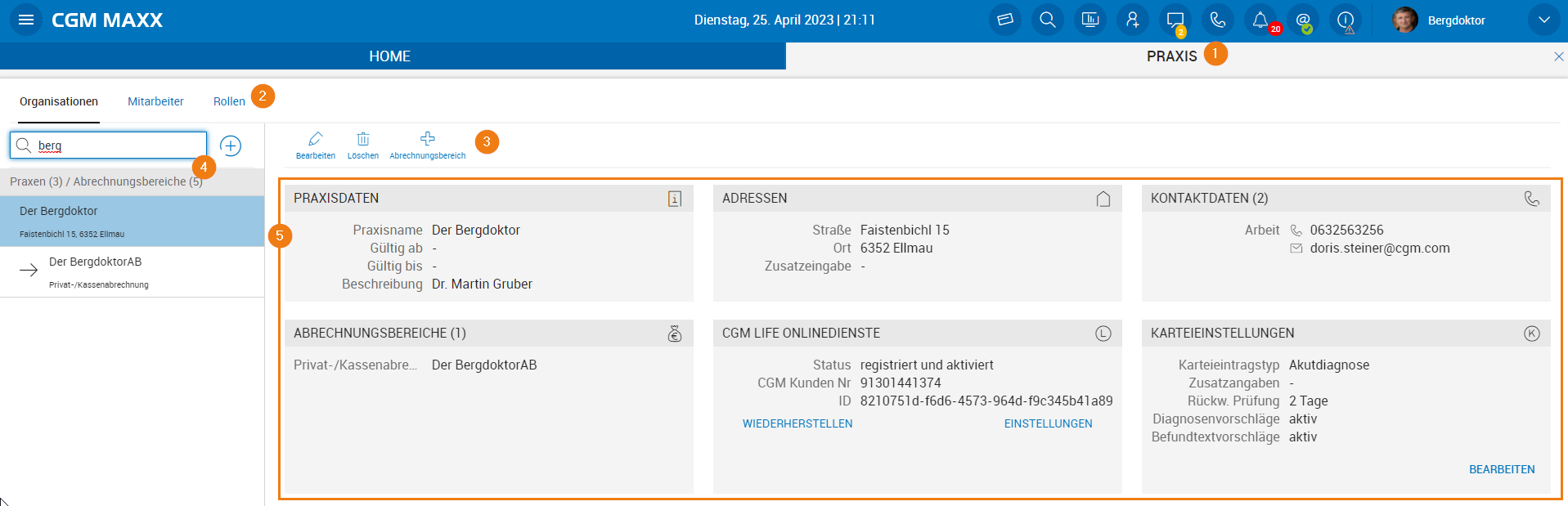
Task: Click the PRAXISDATEN panel header
Action: coord(489,199)
